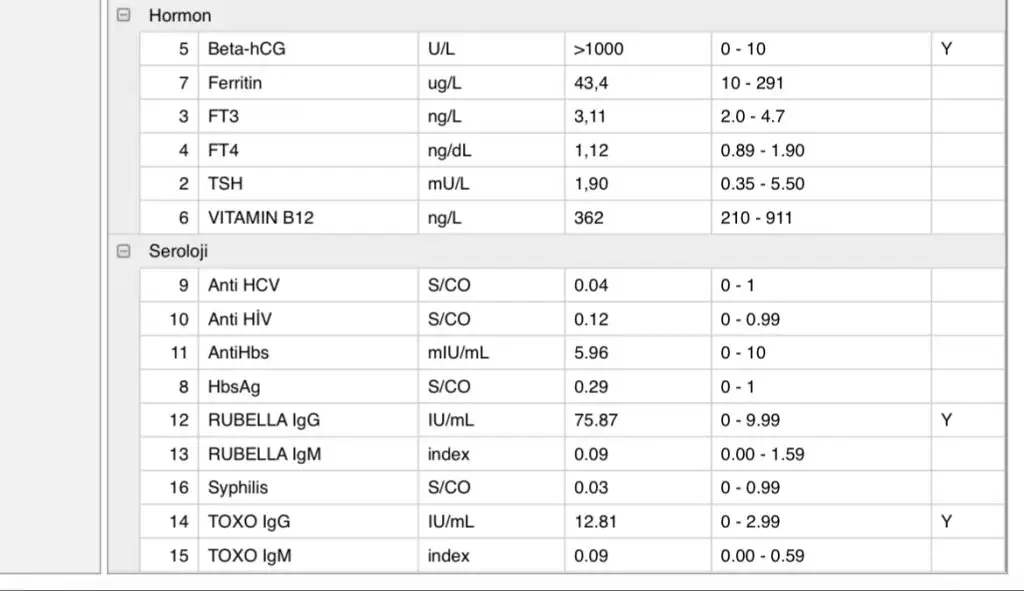Screen dimensions: 1024x591
Task: Click the HbsAg test name
Action: click(234, 387)
